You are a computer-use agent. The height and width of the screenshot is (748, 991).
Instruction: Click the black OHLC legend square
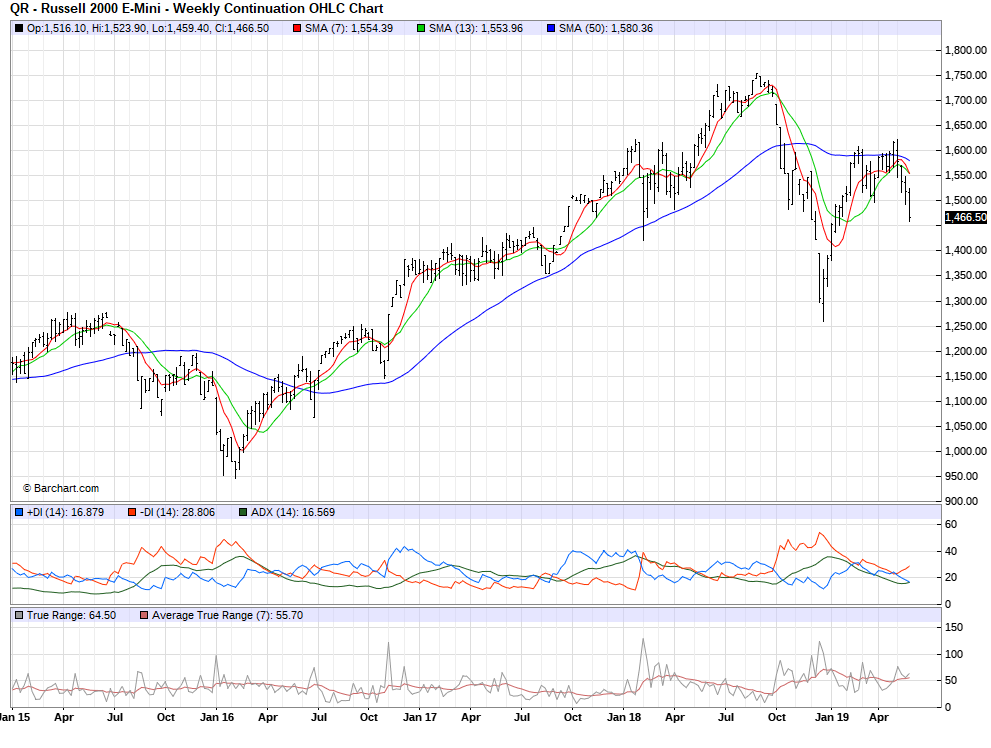[x=19, y=28]
